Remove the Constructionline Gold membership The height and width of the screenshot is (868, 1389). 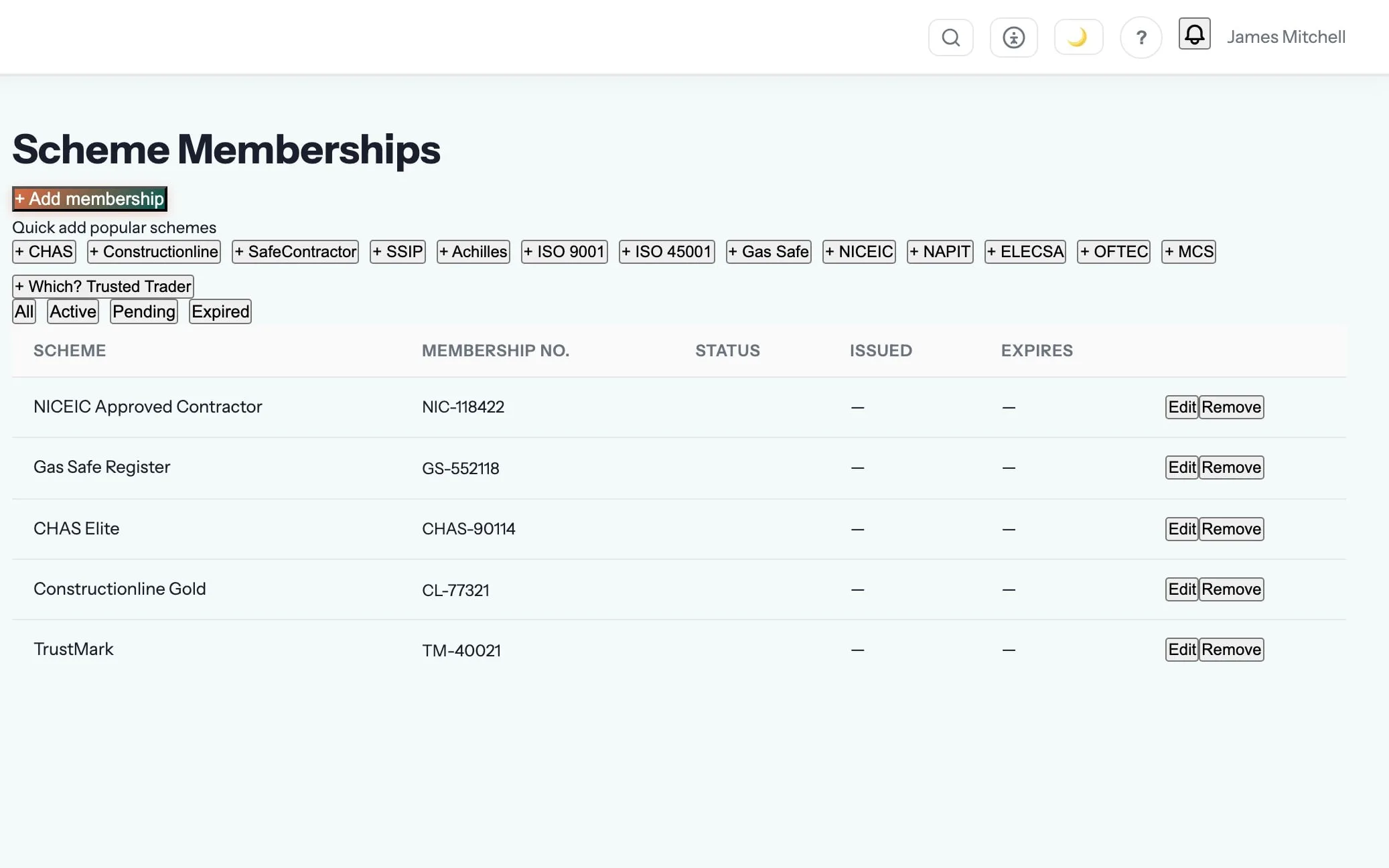(1232, 589)
